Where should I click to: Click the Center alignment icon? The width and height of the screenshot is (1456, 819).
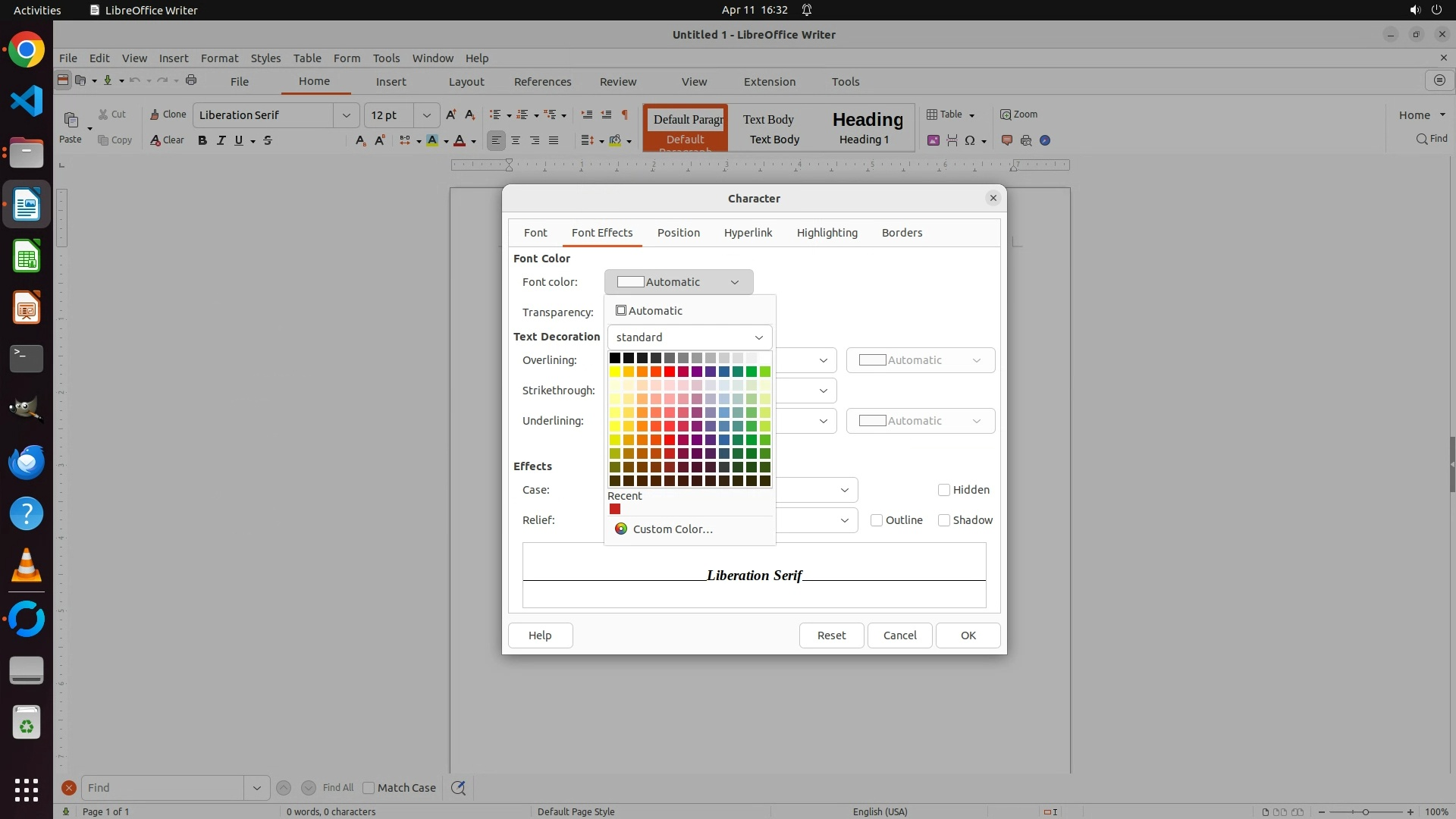tap(516, 140)
